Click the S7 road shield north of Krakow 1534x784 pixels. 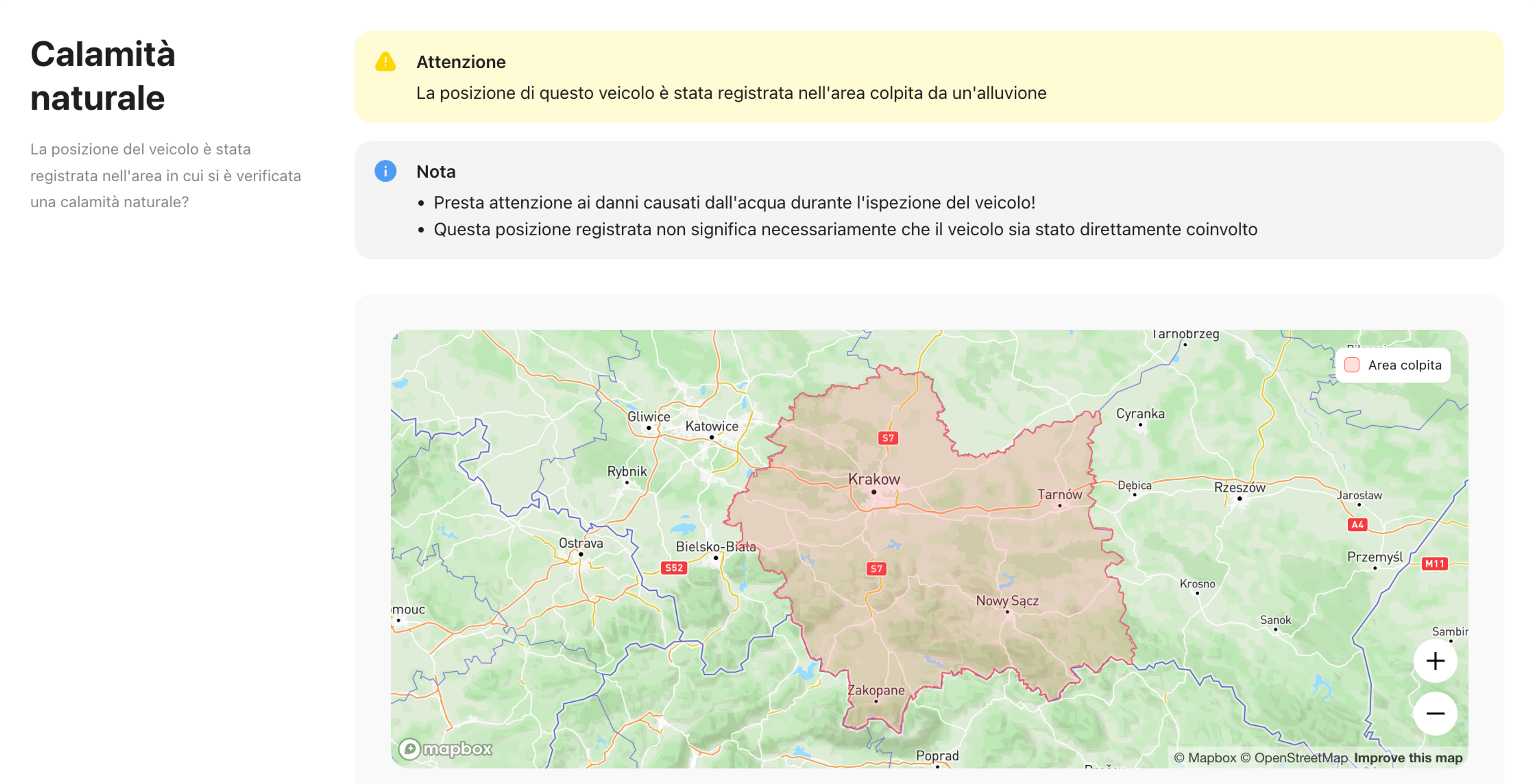click(x=887, y=438)
